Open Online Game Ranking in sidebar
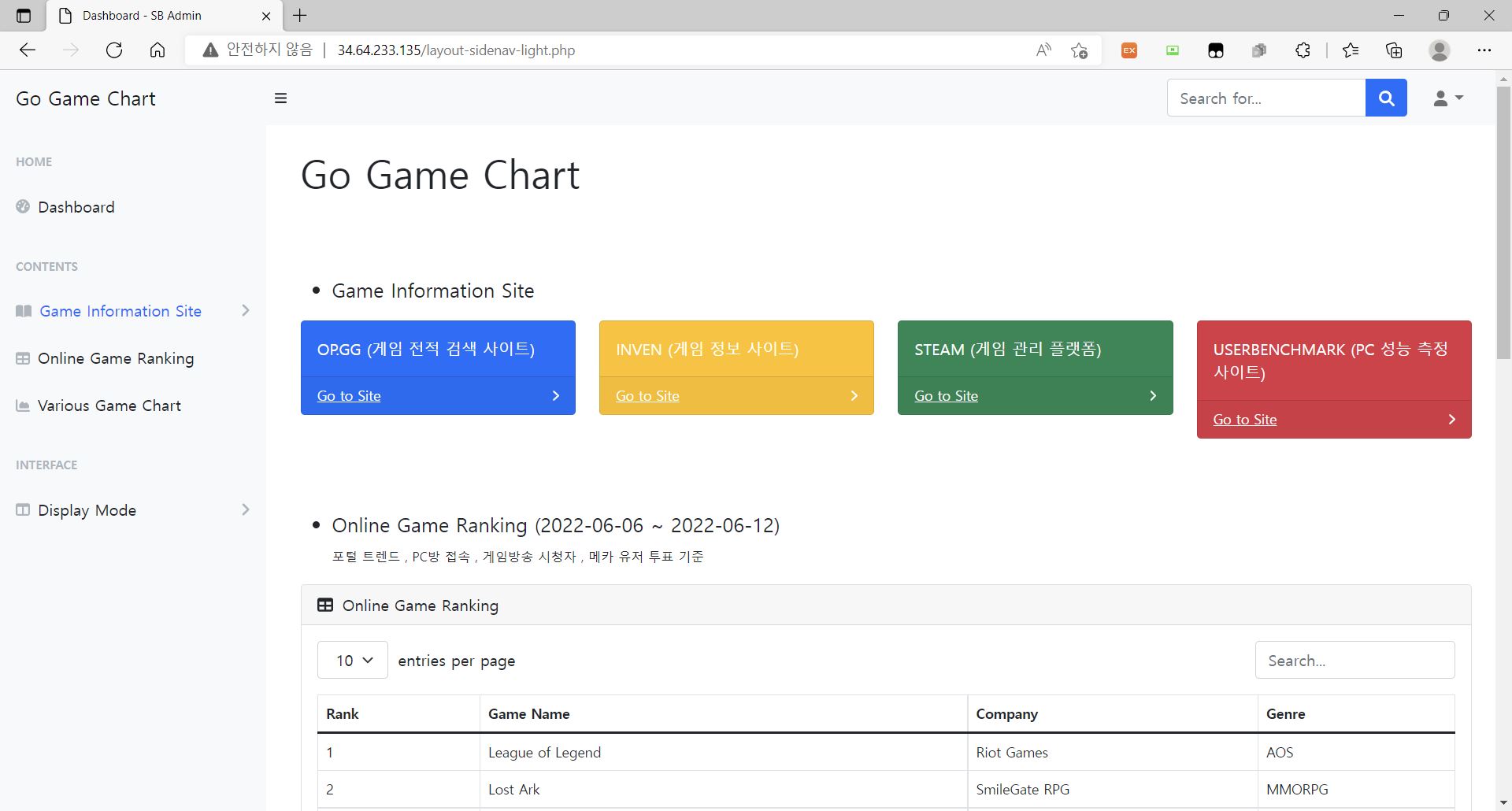This screenshot has width=1512, height=811. [x=116, y=358]
